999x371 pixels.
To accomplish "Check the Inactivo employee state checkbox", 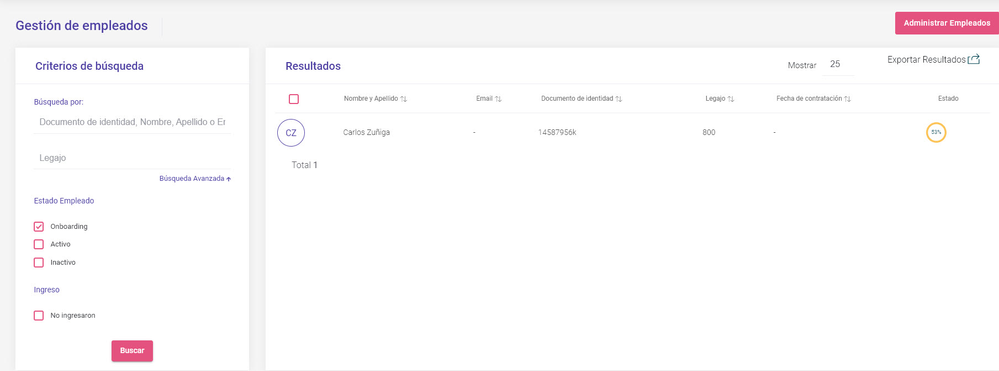I will 39,262.
